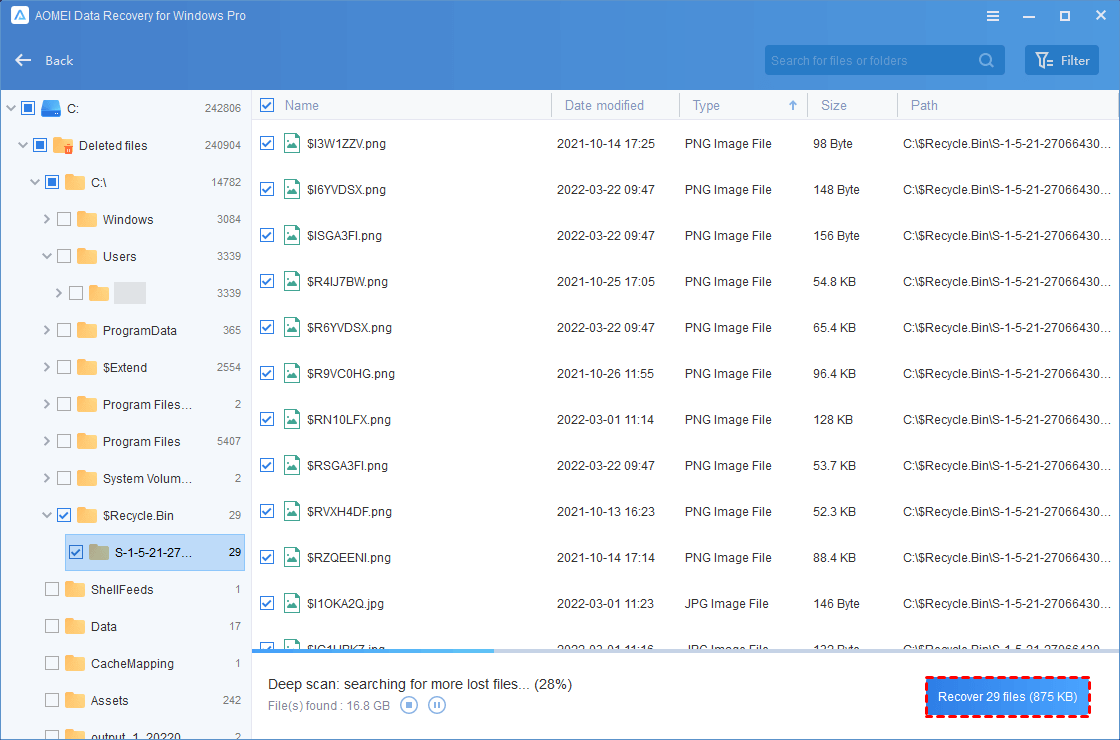The image size is (1120, 740).
Task: Collapse the Deleted files node
Action: pos(22,145)
